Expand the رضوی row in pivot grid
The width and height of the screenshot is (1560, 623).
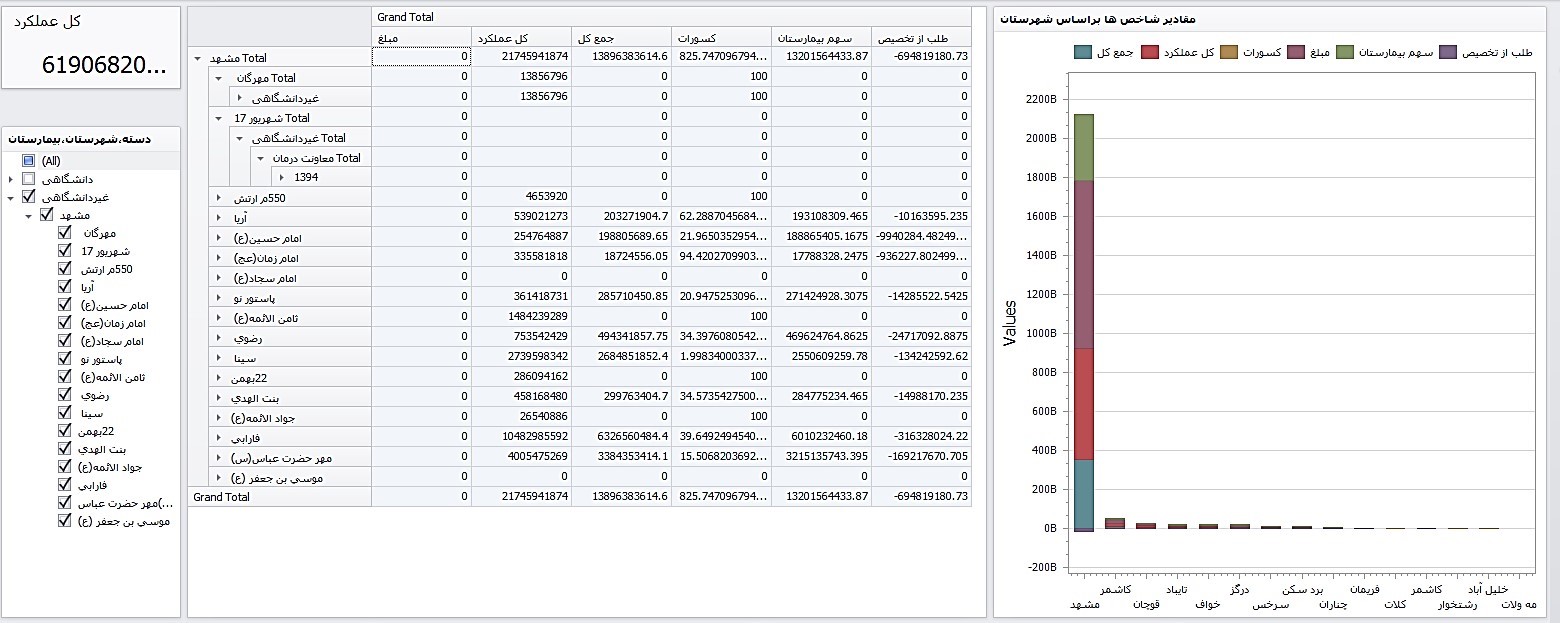pos(218,338)
